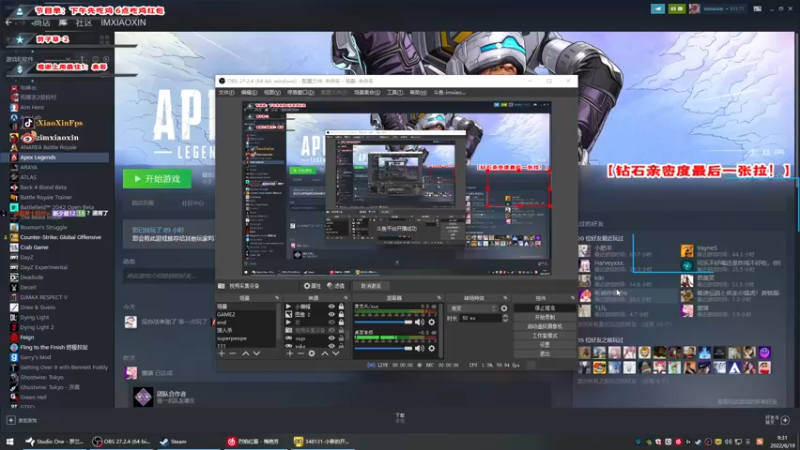
Task: Open transition properties gear in OBS
Action: tap(504, 308)
